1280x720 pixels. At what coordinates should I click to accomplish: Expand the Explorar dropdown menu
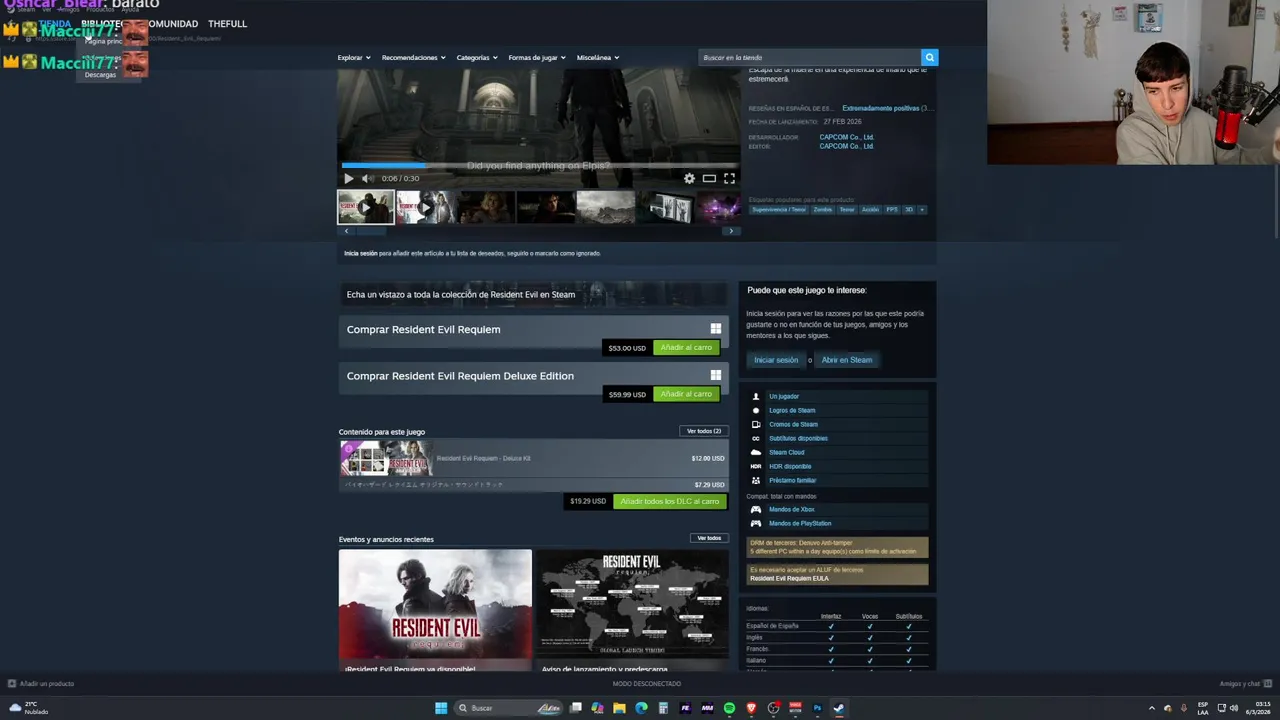(x=354, y=58)
